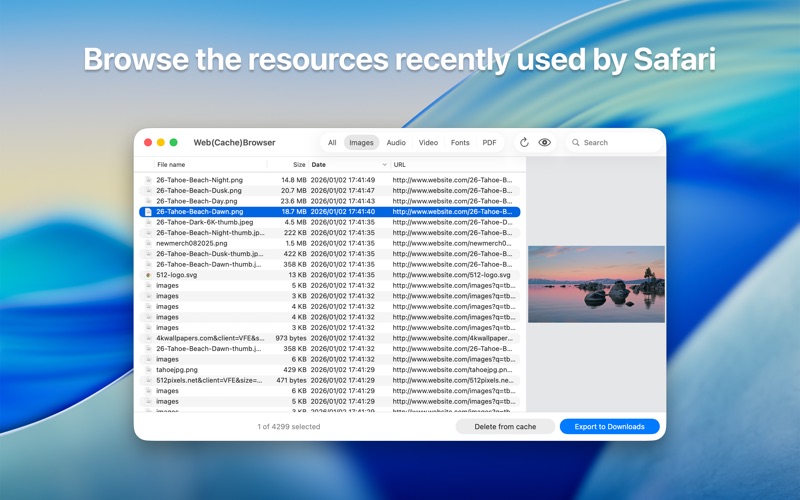Select the 26-Tahoe-Beach-Dusk.png row
800x500 pixels.
330,190
